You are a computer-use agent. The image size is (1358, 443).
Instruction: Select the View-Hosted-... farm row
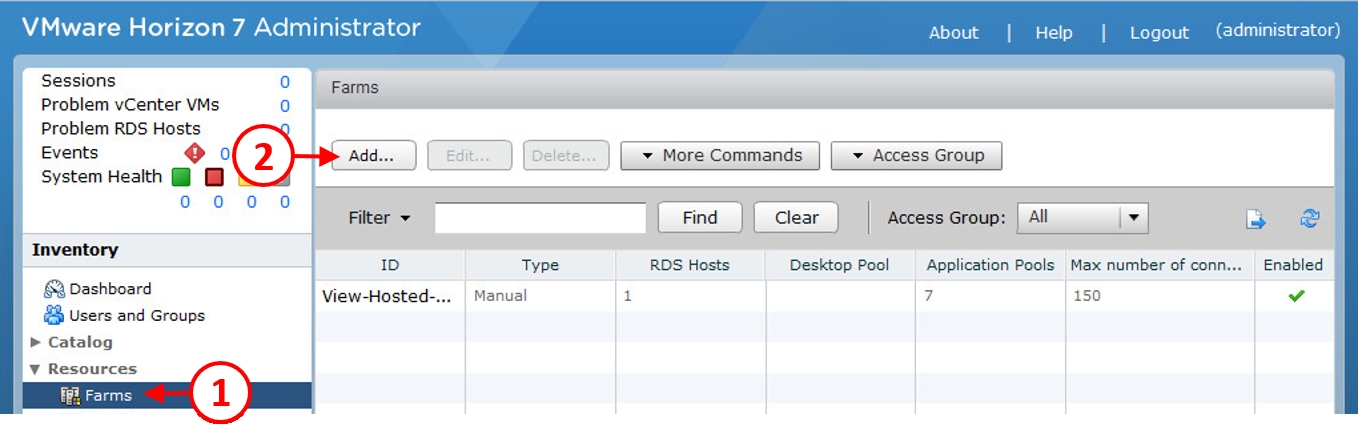pos(825,296)
